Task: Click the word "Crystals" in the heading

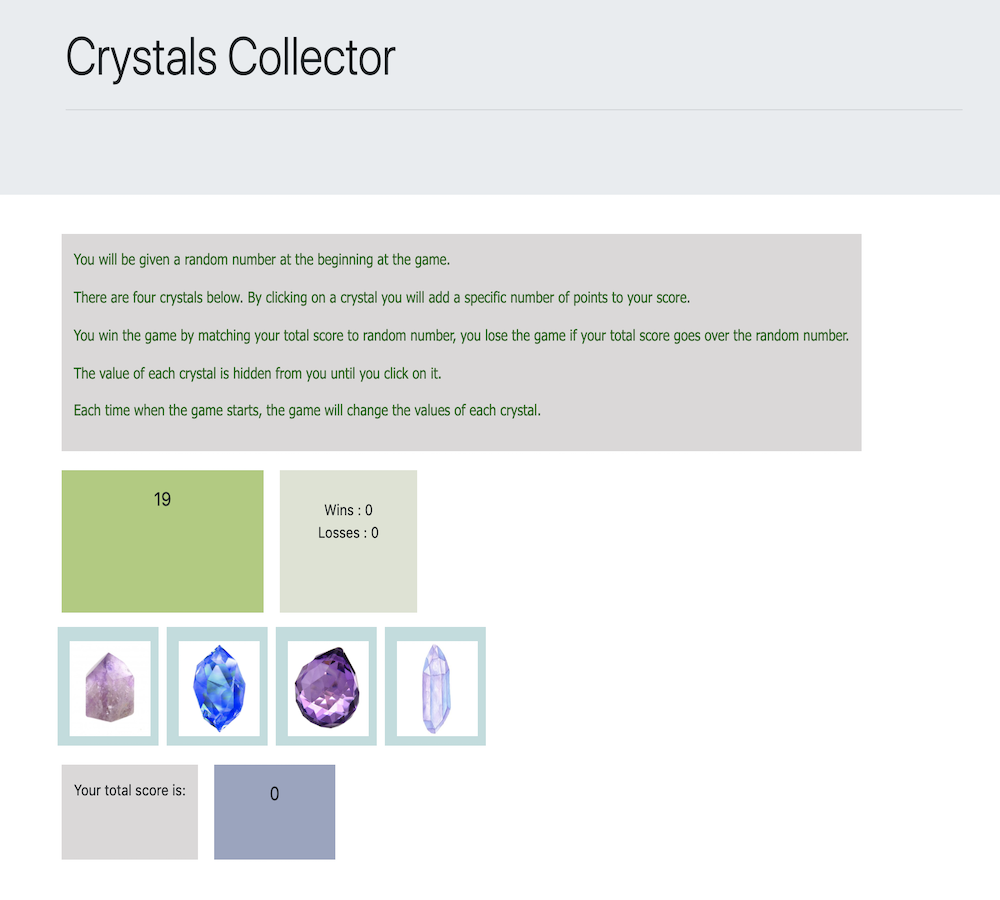Action: [142, 57]
